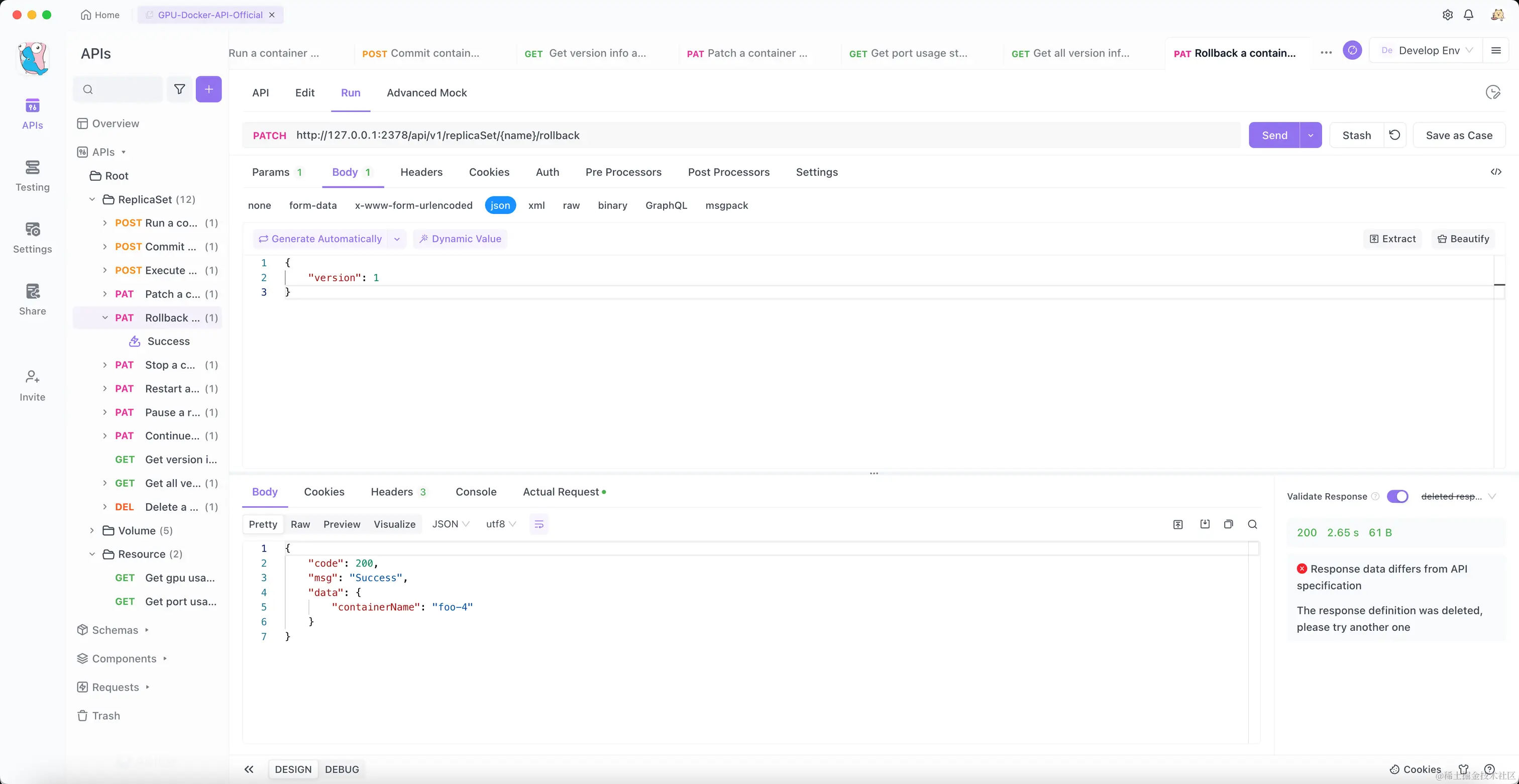Select the raw body type
The image size is (1519, 784).
(x=572, y=205)
